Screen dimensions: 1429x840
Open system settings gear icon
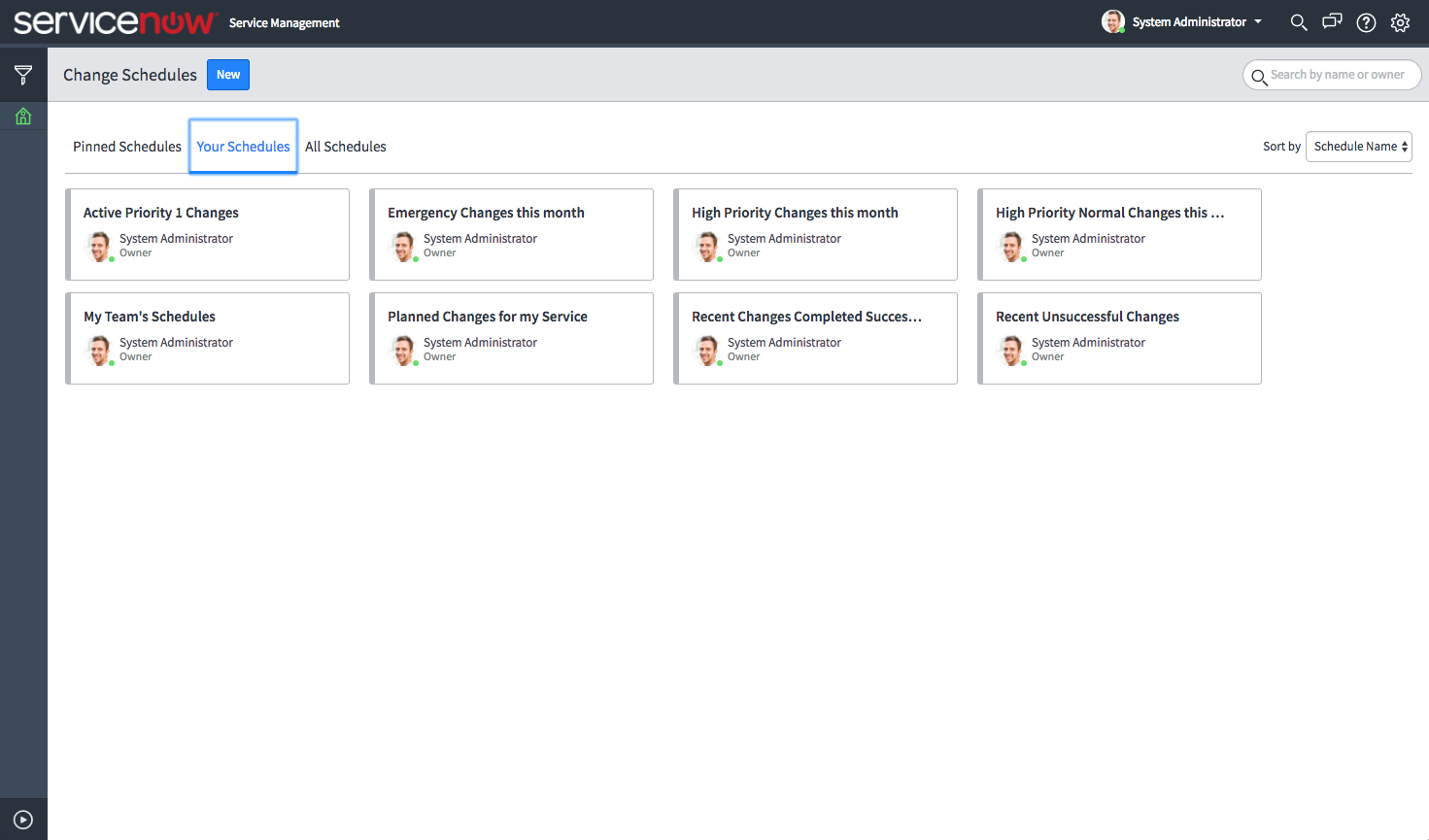pos(1400,22)
